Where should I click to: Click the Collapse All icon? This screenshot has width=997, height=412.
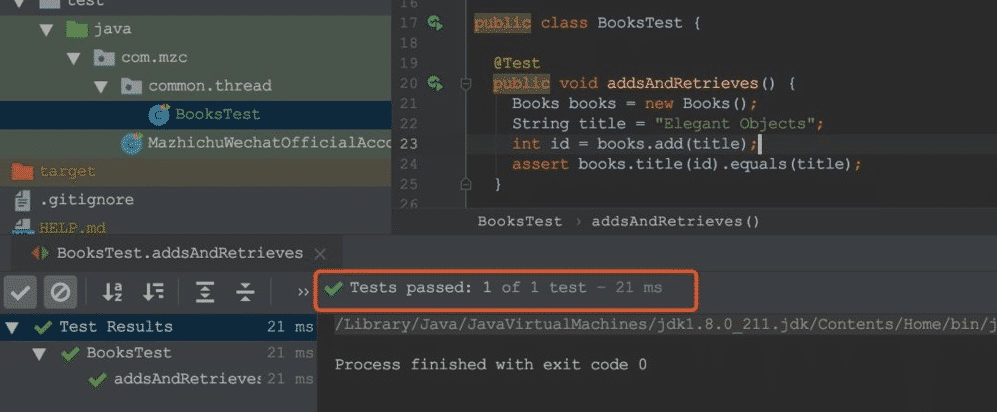245,292
